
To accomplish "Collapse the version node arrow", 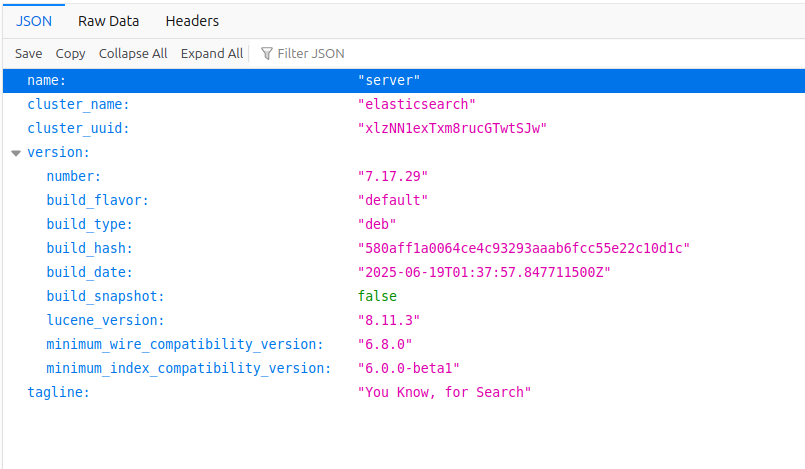I will pos(15,153).
